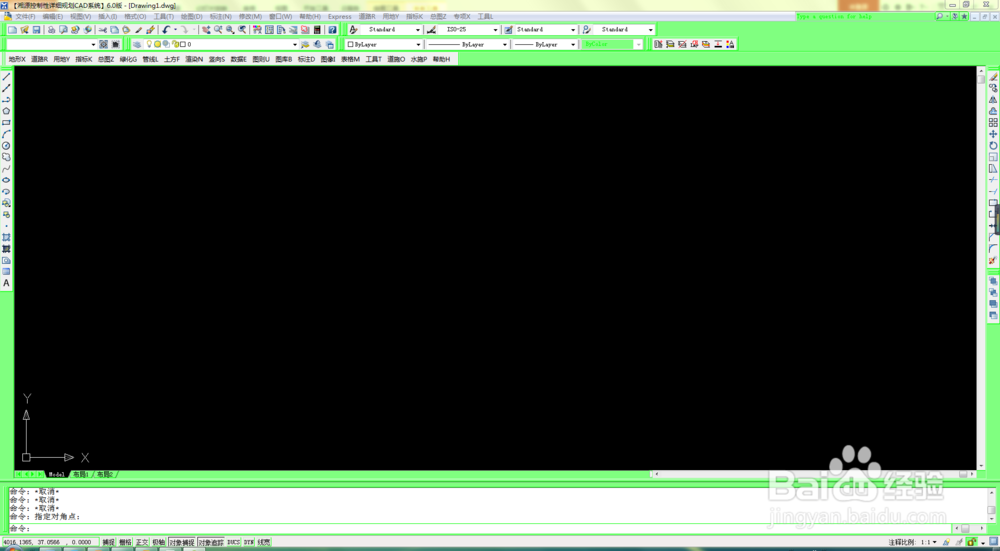1000x551 pixels.
Task: Click the 图库B toolbar button
Action: click(283, 59)
